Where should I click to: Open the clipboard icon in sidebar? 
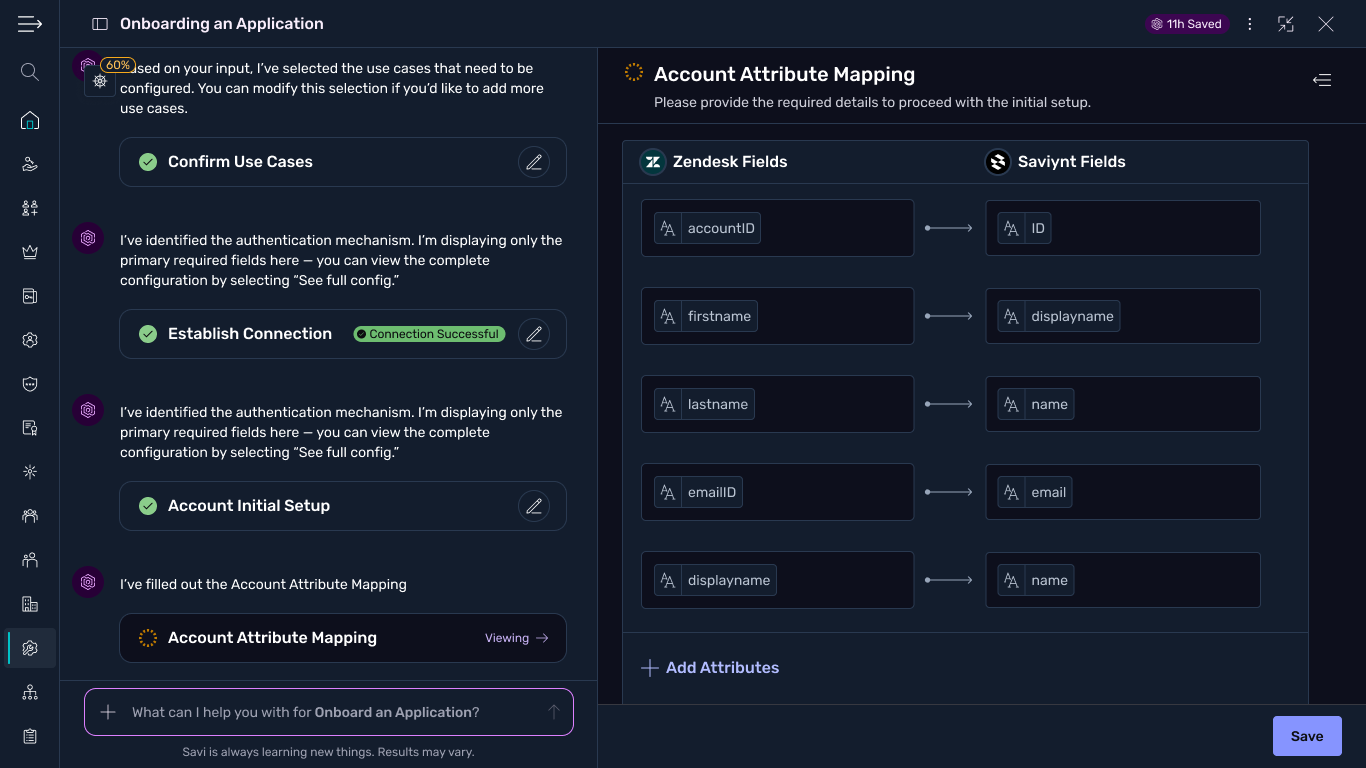[30, 736]
